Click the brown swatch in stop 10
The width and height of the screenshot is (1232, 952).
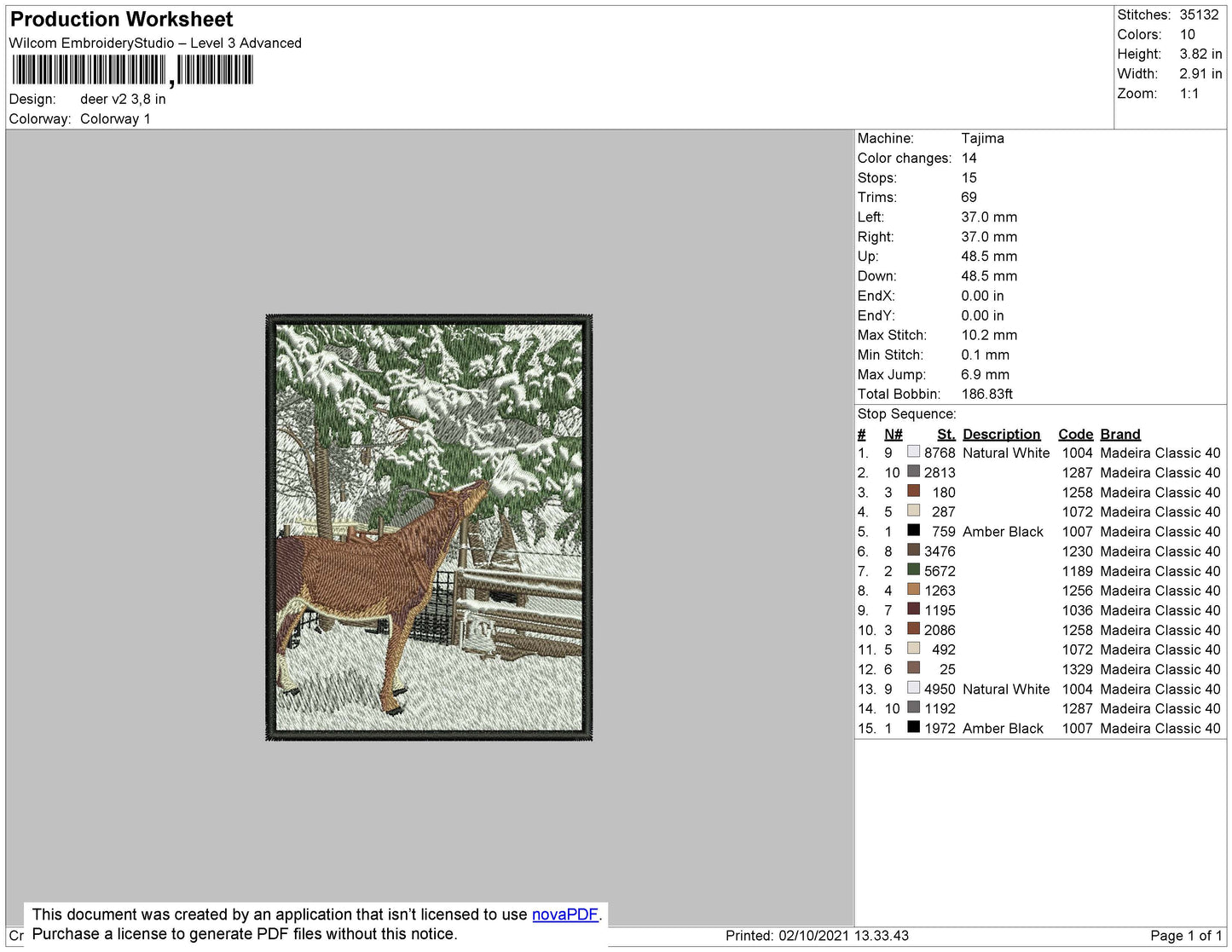pos(913,628)
